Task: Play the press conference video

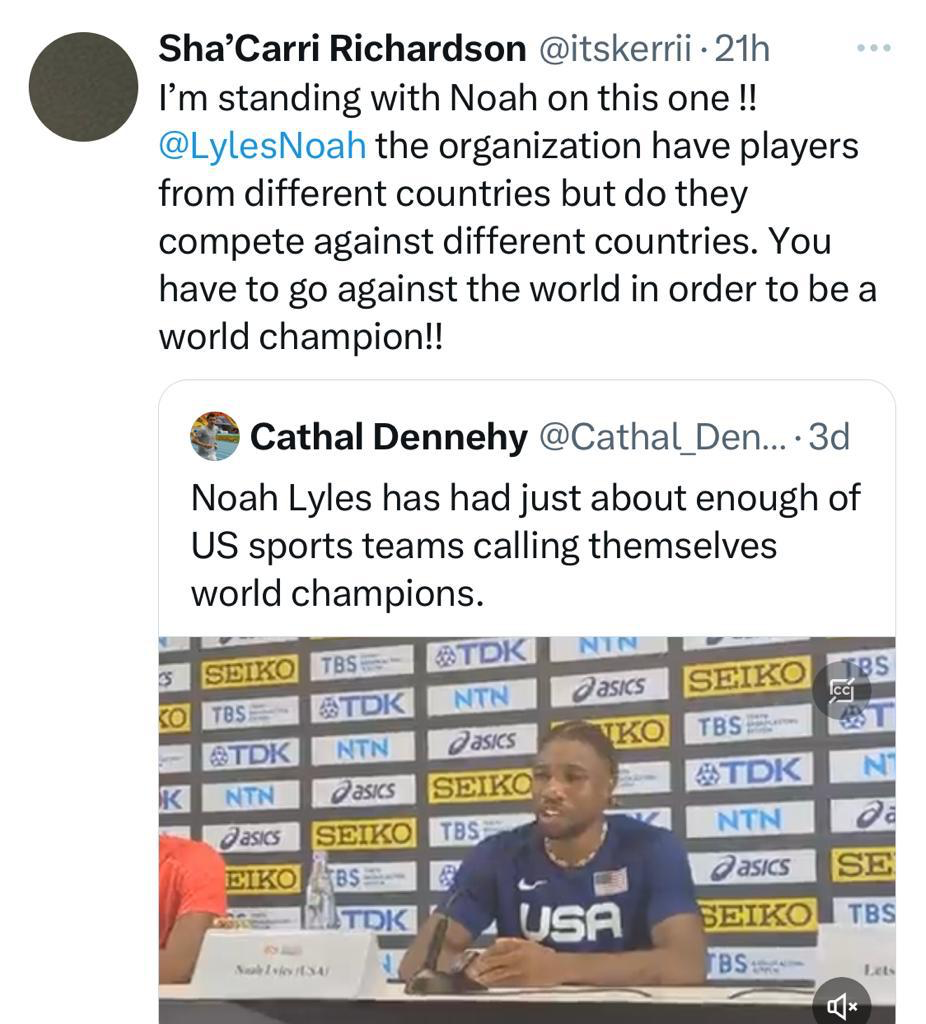Action: pos(526,830)
